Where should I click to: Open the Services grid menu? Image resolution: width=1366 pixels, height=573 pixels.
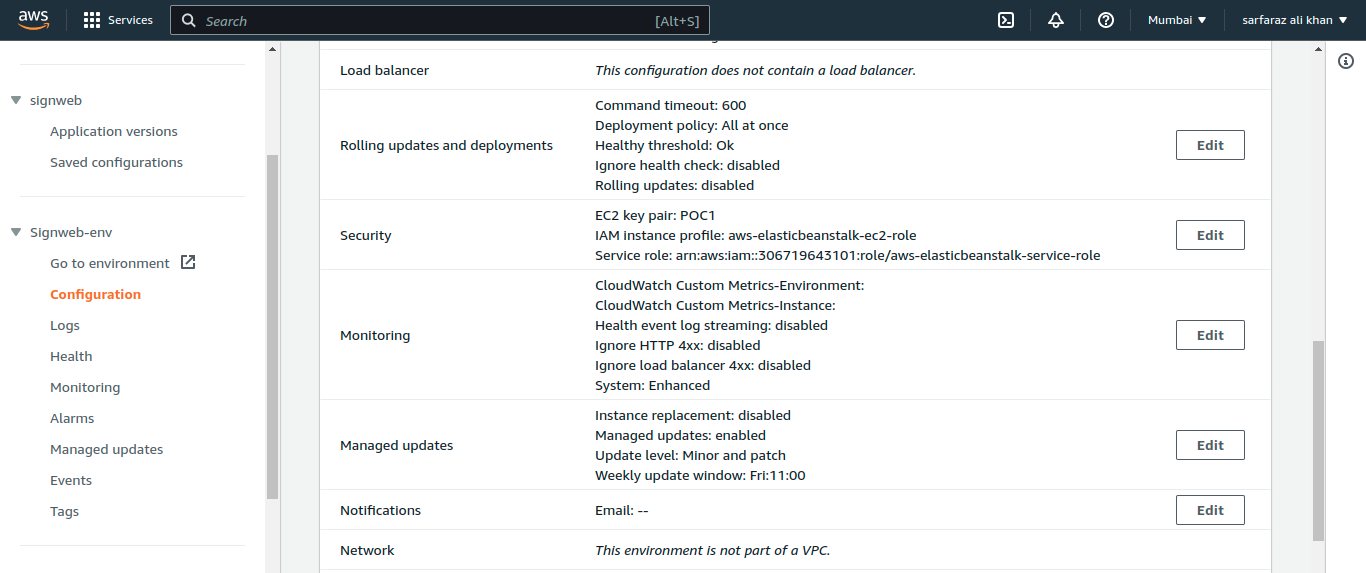tap(92, 20)
